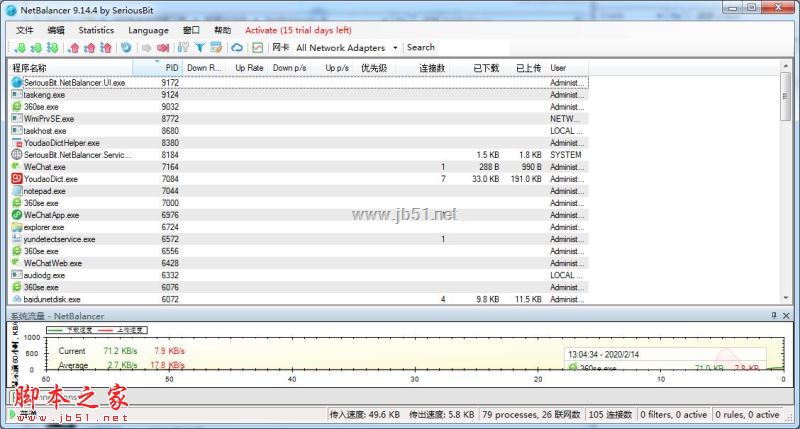The width and height of the screenshot is (800, 429).
Task: Click the WeChatApp.exe green process icon
Action: [x=17, y=215]
